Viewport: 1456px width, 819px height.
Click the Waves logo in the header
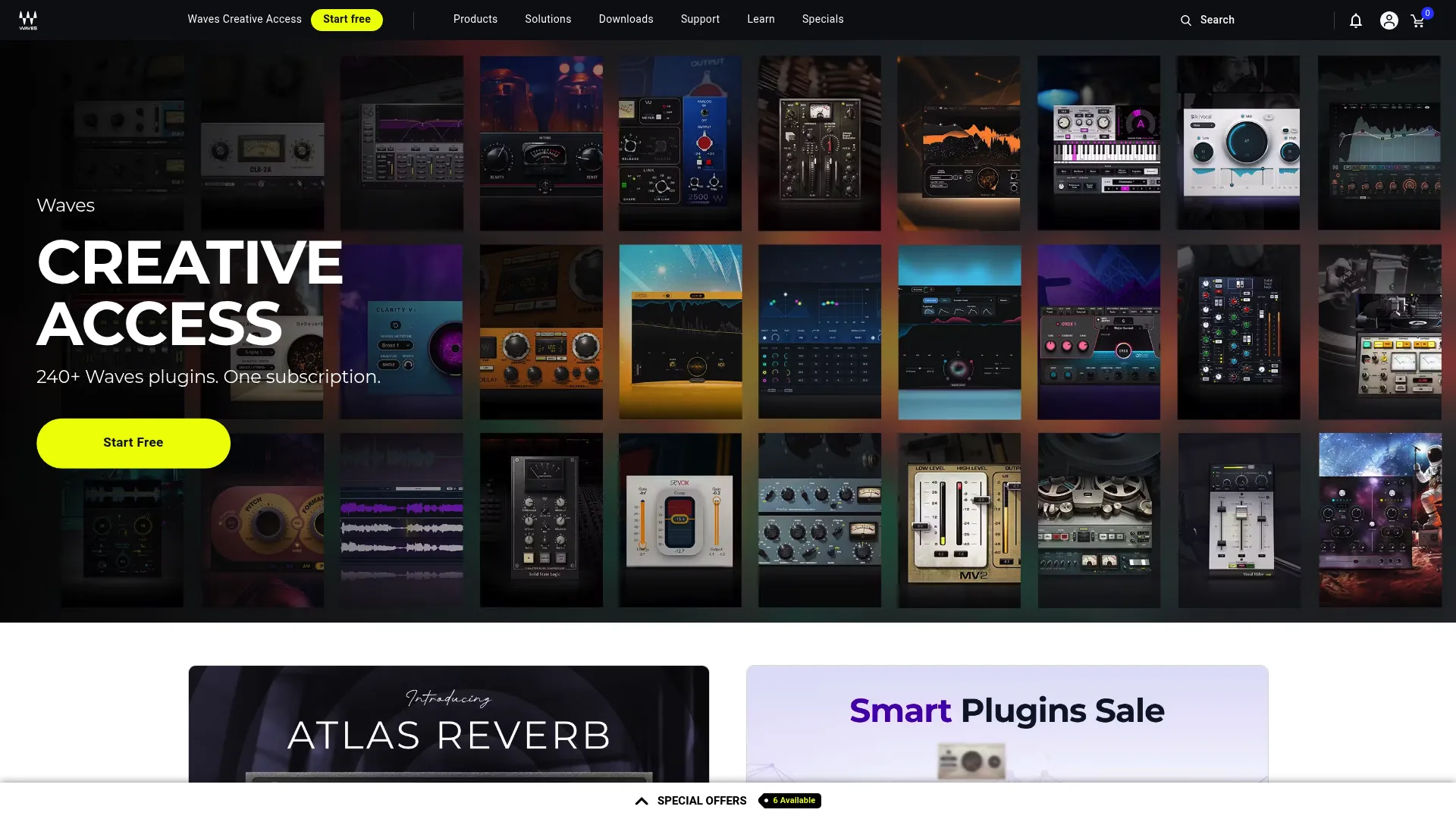tap(28, 20)
